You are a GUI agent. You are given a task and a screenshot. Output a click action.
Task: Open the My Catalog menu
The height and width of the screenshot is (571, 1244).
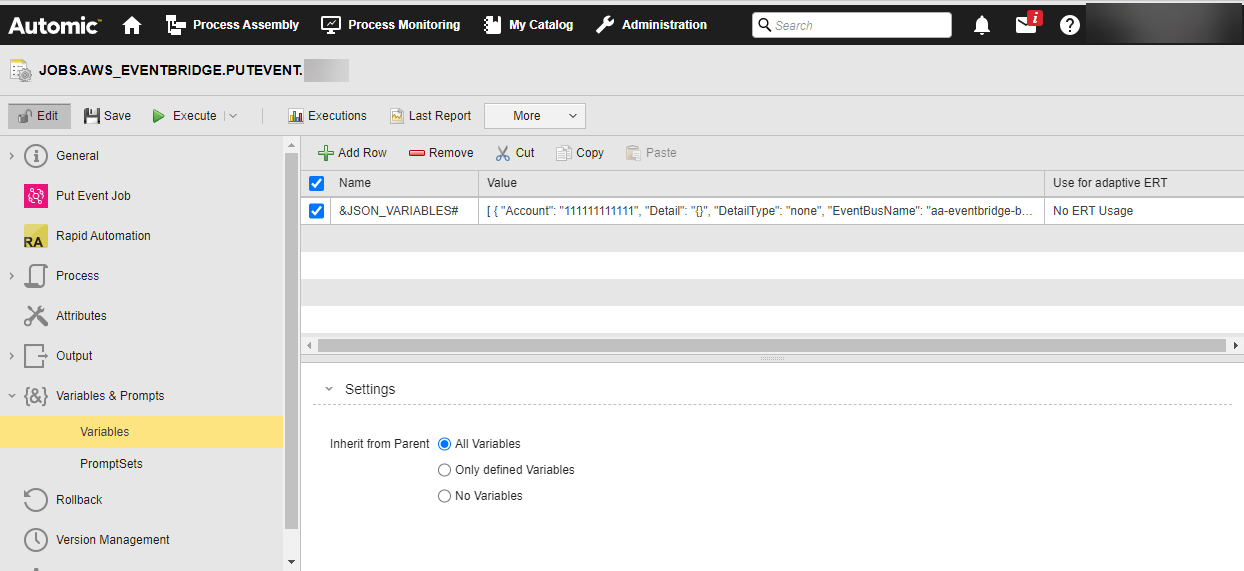coord(528,25)
